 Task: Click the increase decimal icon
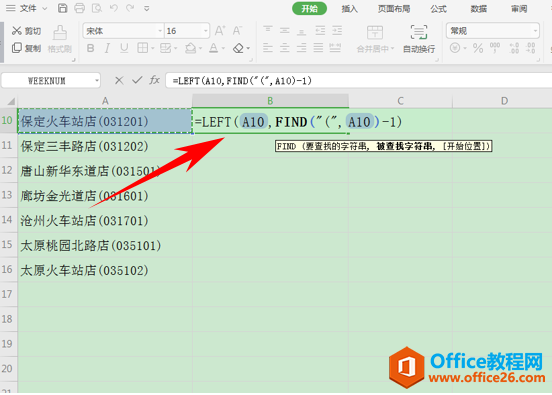(514, 48)
